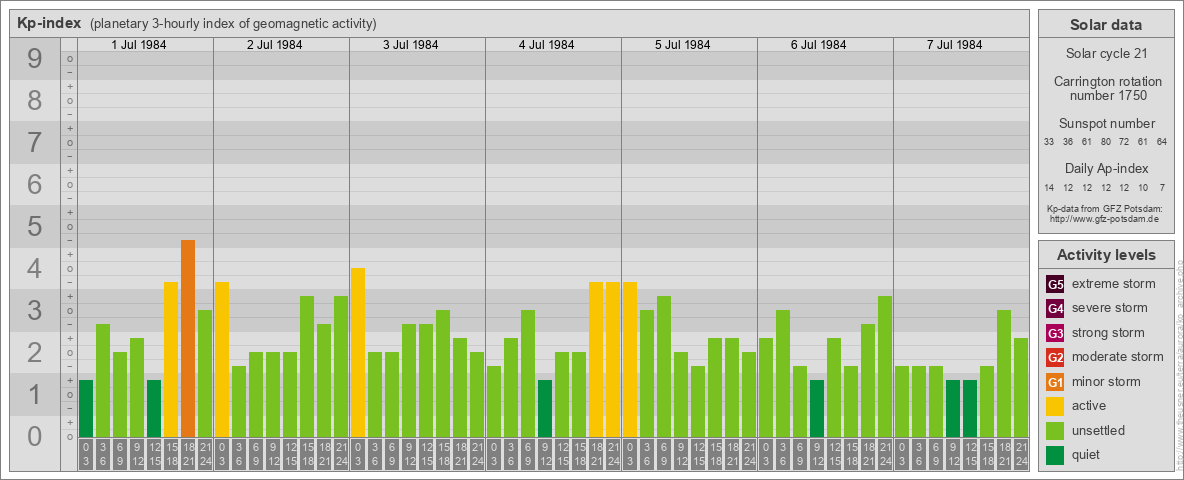Click the Ap-index value 7
The height and width of the screenshot is (480, 1184).
[1161, 187]
